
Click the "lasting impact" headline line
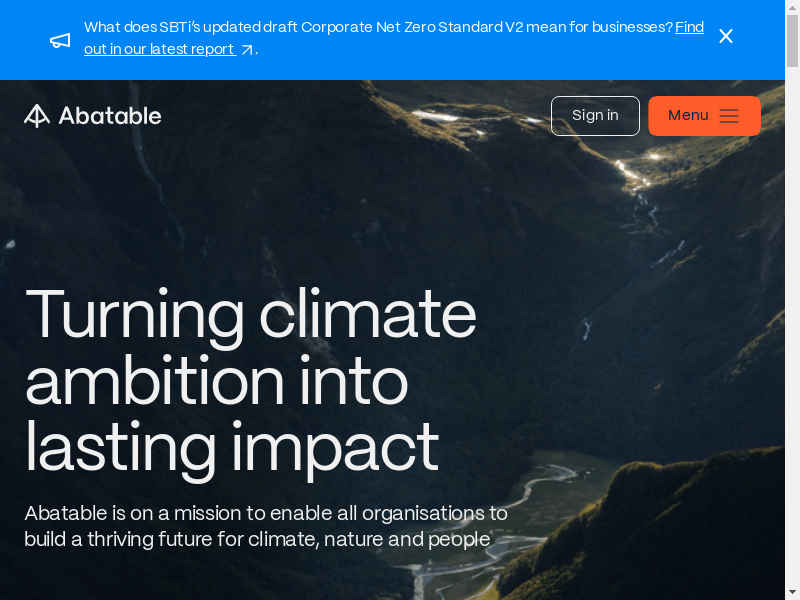232,446
